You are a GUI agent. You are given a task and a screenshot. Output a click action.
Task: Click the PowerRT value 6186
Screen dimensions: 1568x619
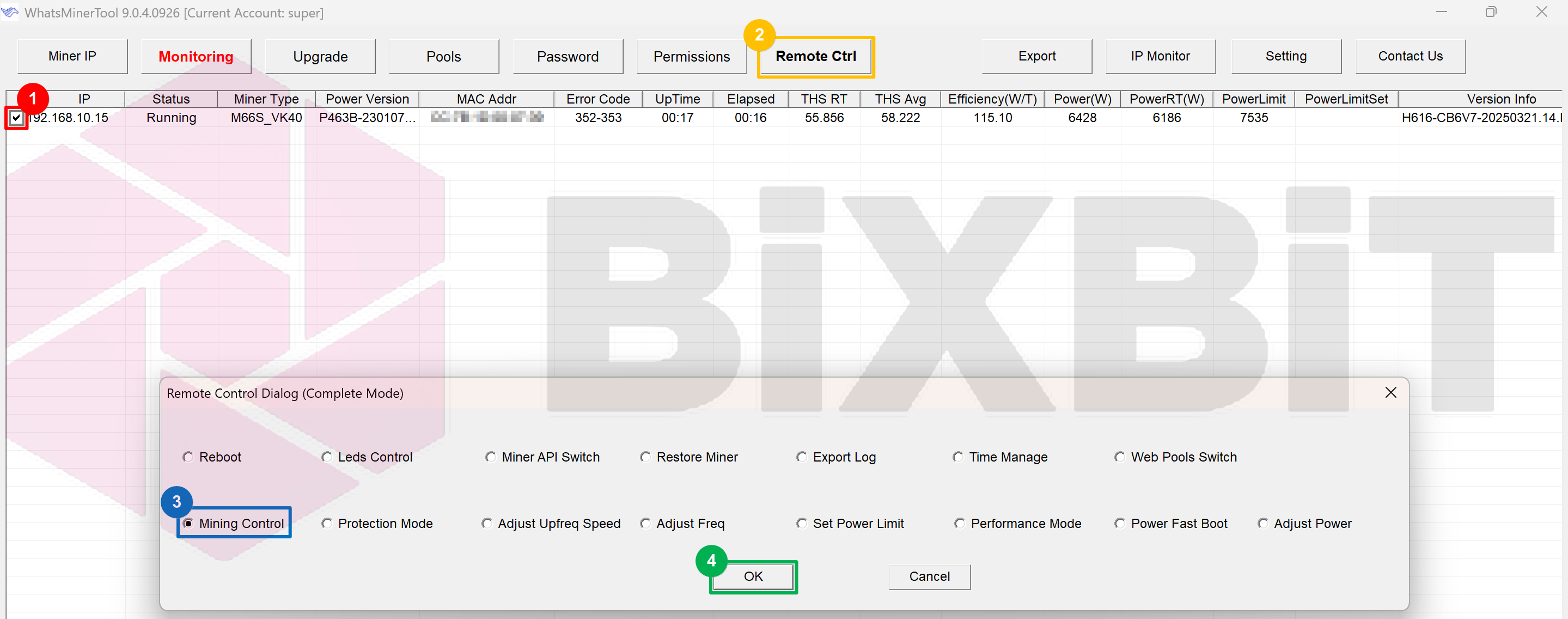1167,118
